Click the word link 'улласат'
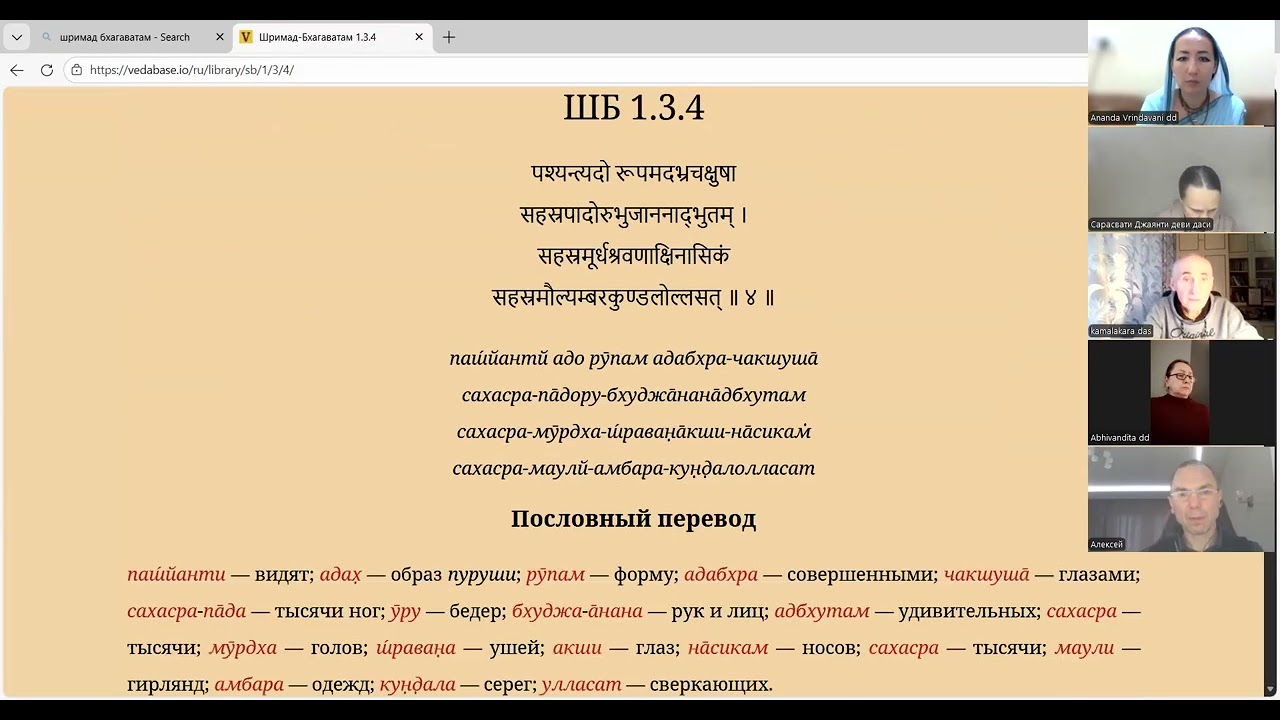 coord(581,685)
